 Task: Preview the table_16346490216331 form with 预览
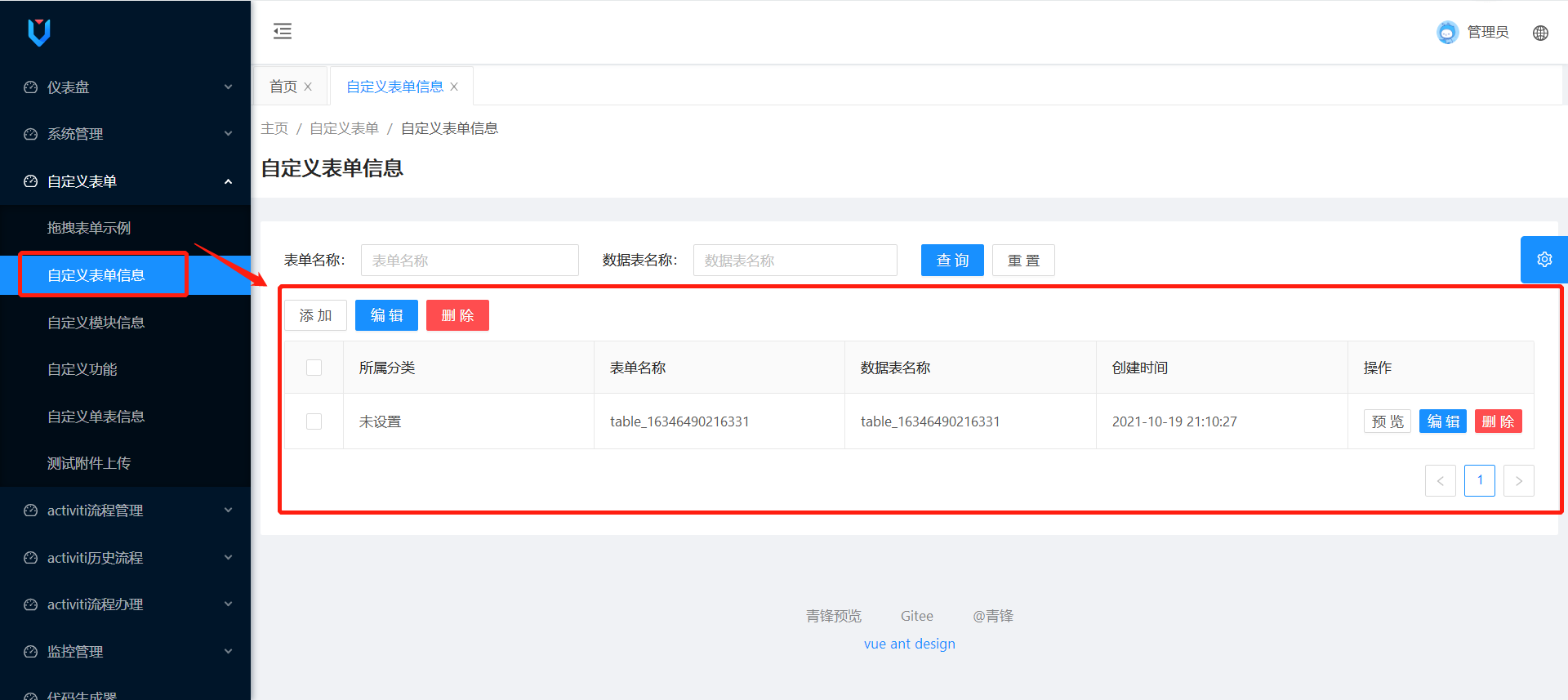point(1388,421)
